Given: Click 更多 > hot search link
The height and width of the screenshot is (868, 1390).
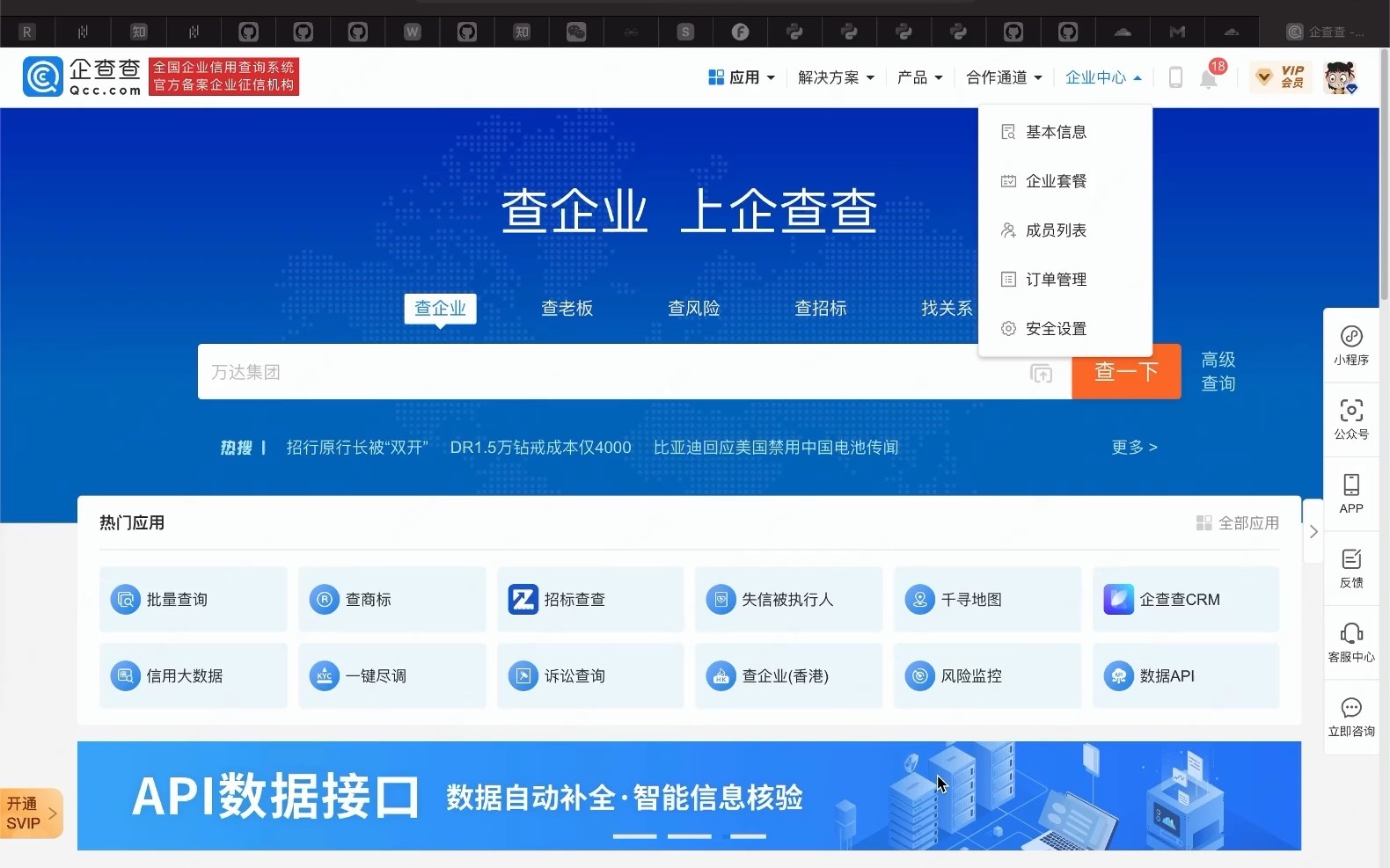Looking at the screenshot, I should 1134,448.
